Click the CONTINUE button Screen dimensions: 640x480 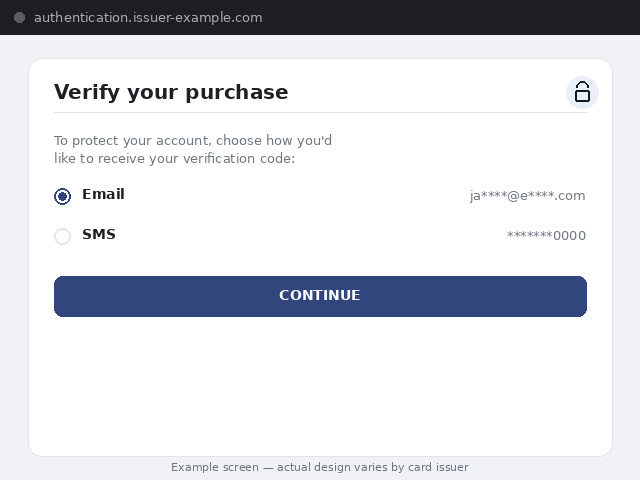(320, 296)
